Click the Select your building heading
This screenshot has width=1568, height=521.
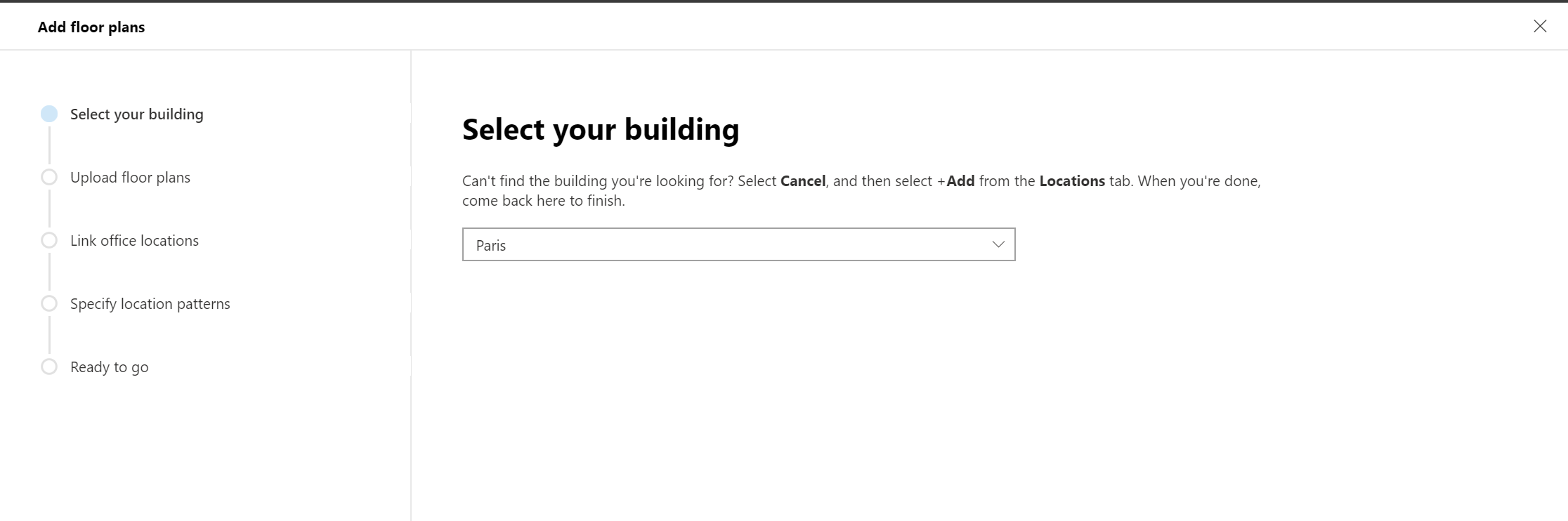(601, 129)
